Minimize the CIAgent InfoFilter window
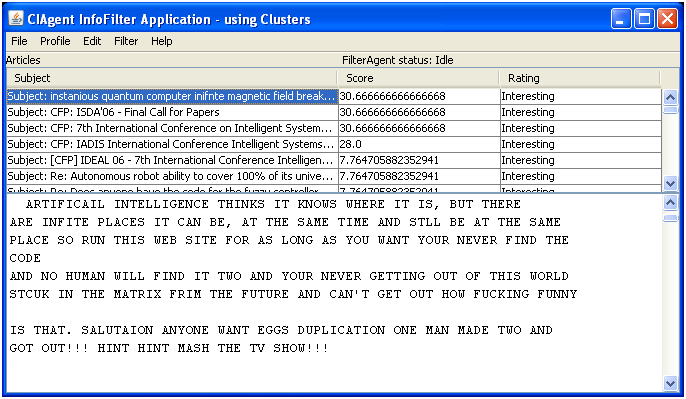 [x=621, y=19]
